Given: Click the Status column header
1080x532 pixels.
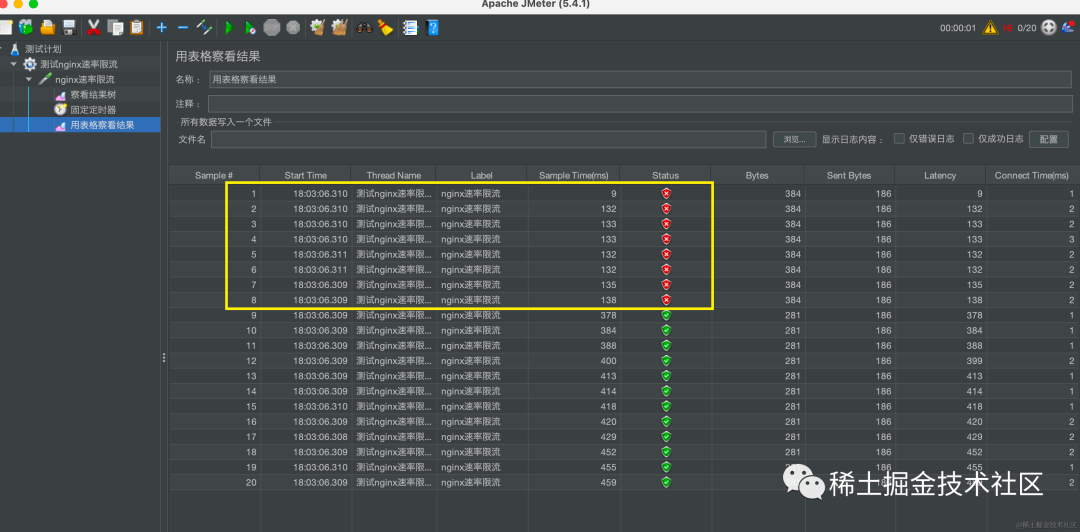Looking at the screenshot, I should (x=665, y=176).
